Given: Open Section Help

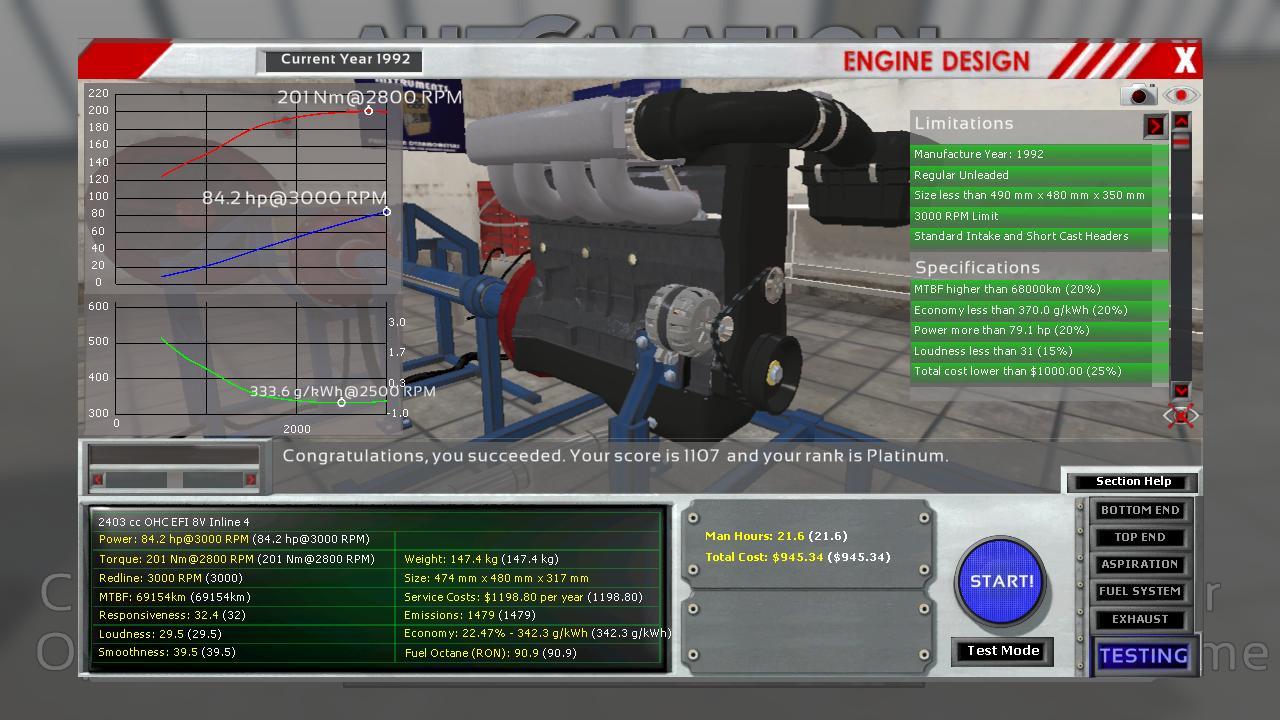Looking at the screenshot, I should [1132, 481].
